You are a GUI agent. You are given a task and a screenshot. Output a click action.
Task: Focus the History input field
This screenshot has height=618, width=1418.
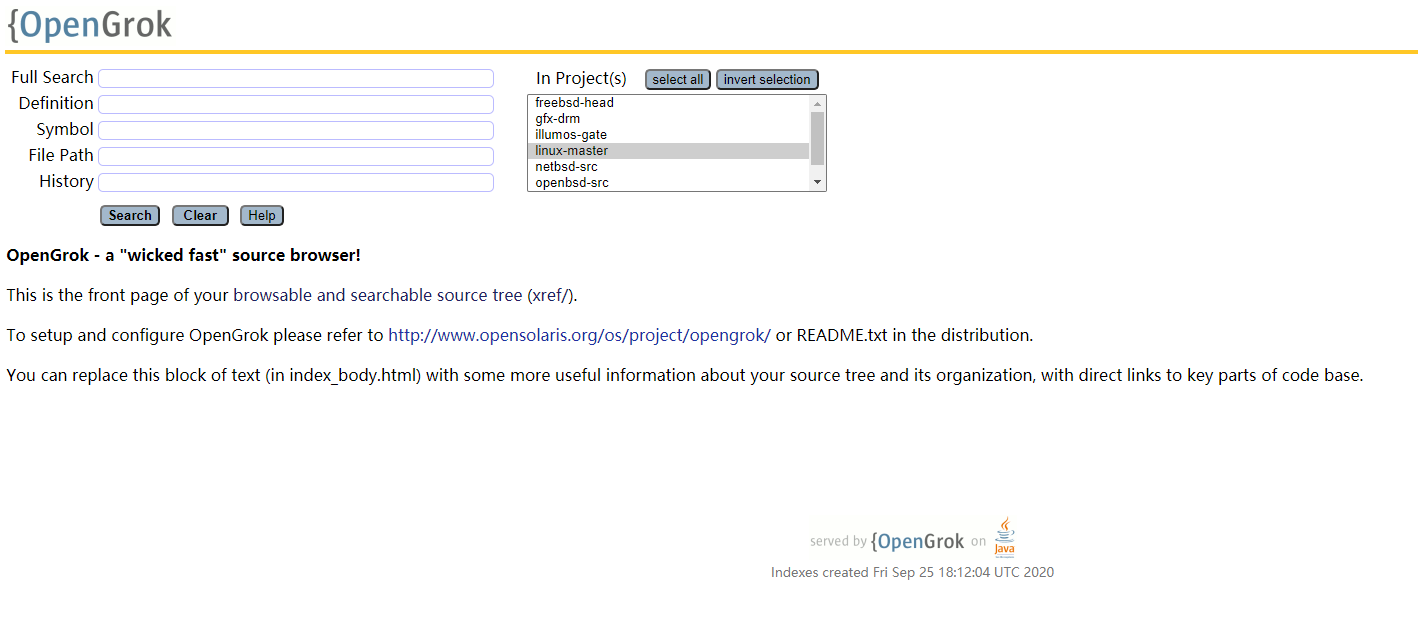coord(296,182)
